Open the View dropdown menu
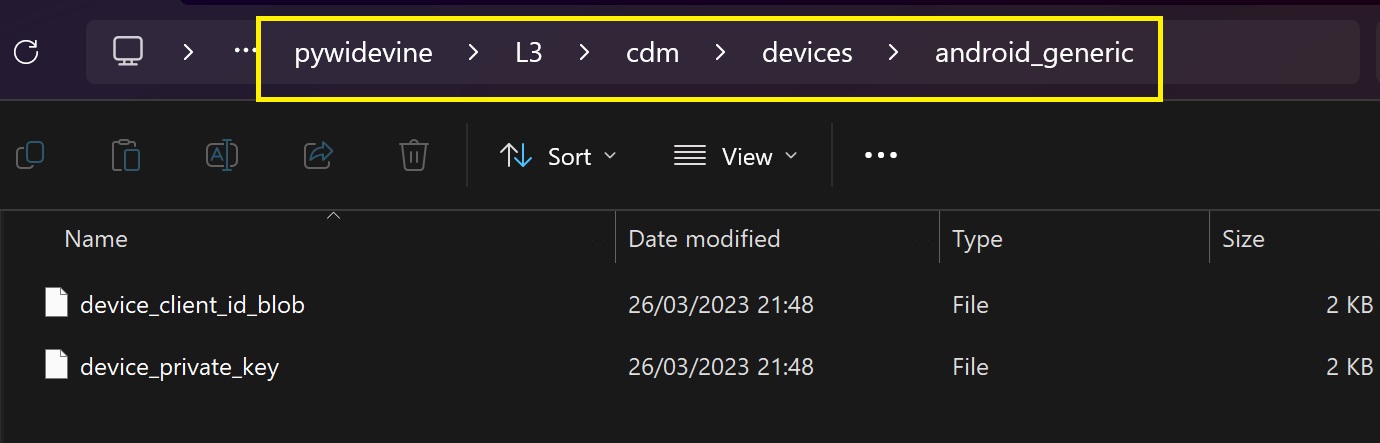This screenshot has height=443, width=1380. click(736, 156)
